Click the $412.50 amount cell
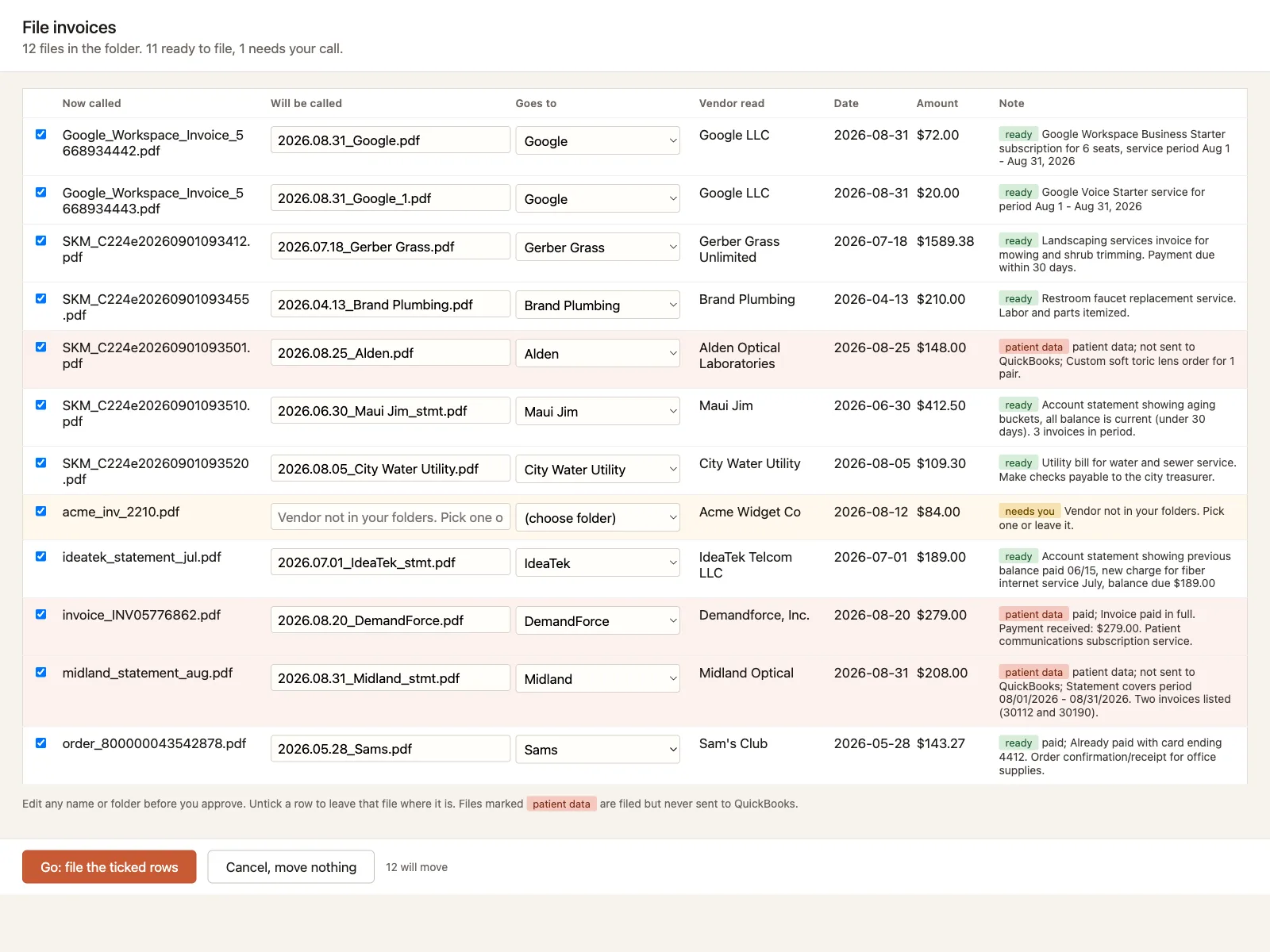The height and width of the screenshot is (952, 1270). click(x=941, y=405)
